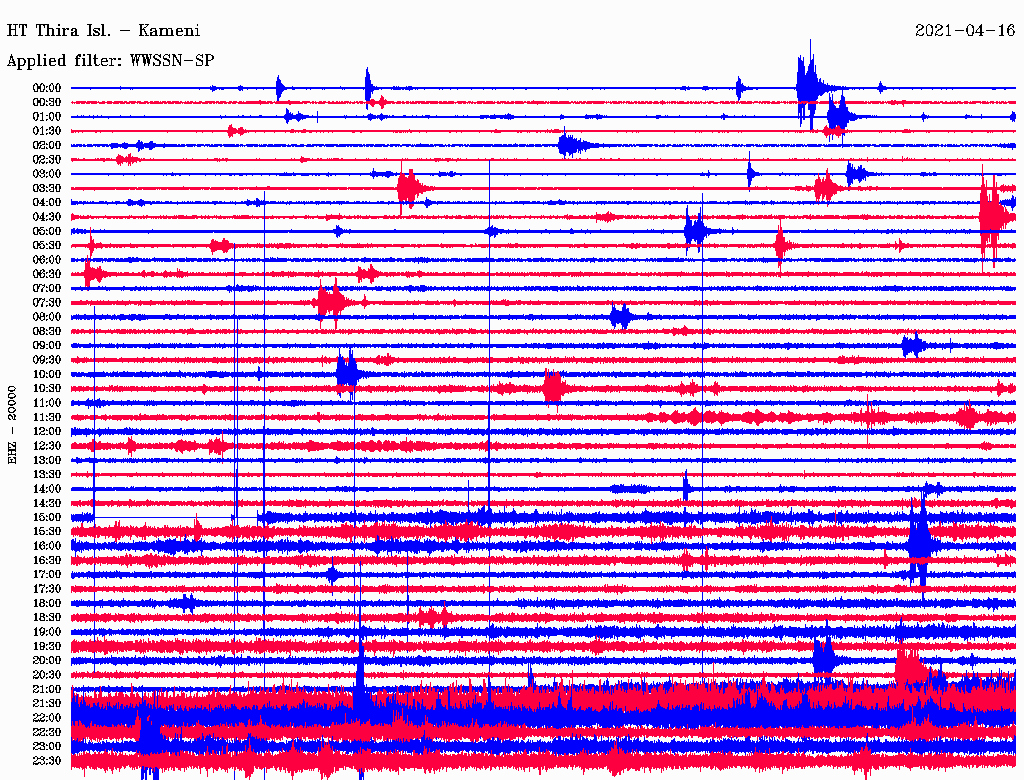Viewport: 1024px width, 780px height.
Task: Click the 16:00 time label
Action: pyautogui.click(x=47, y=546)
